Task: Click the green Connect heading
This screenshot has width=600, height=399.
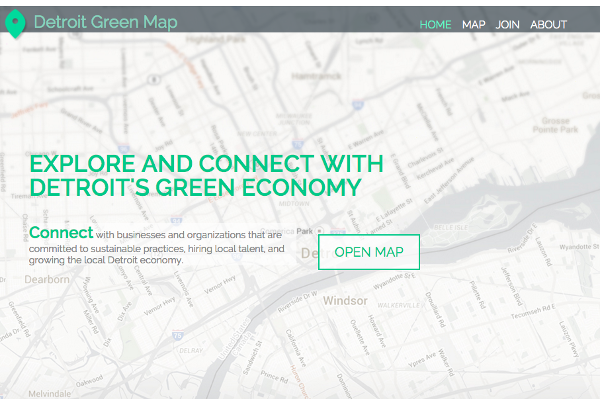Action: click(x=61, y=232)
